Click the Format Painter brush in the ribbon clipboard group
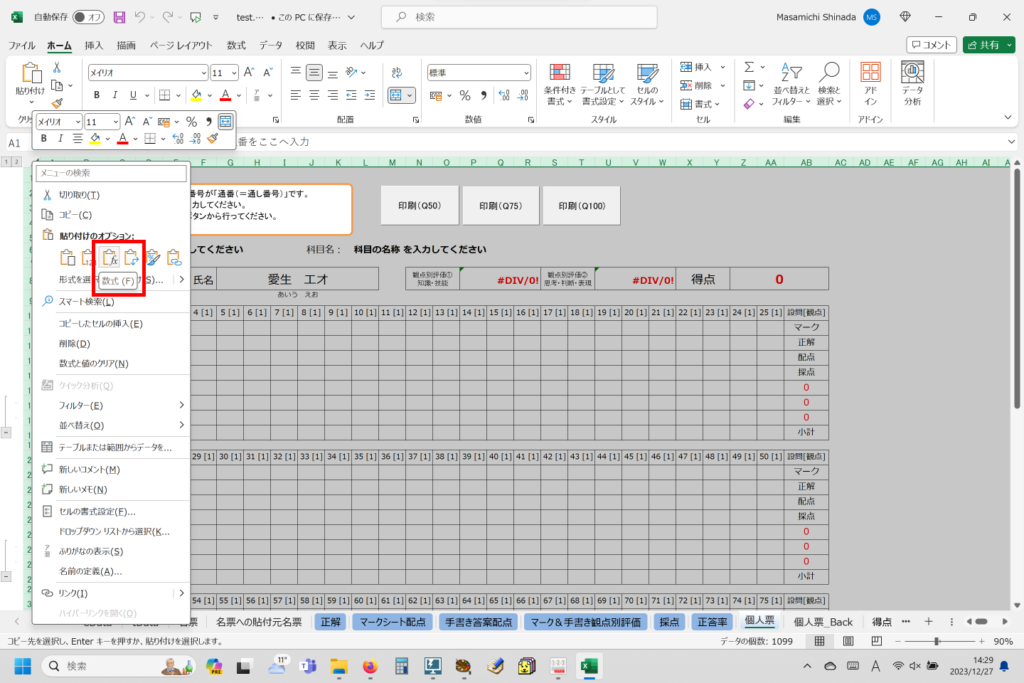The width and height of the screenshot is (1024, 683). [57, 103]
